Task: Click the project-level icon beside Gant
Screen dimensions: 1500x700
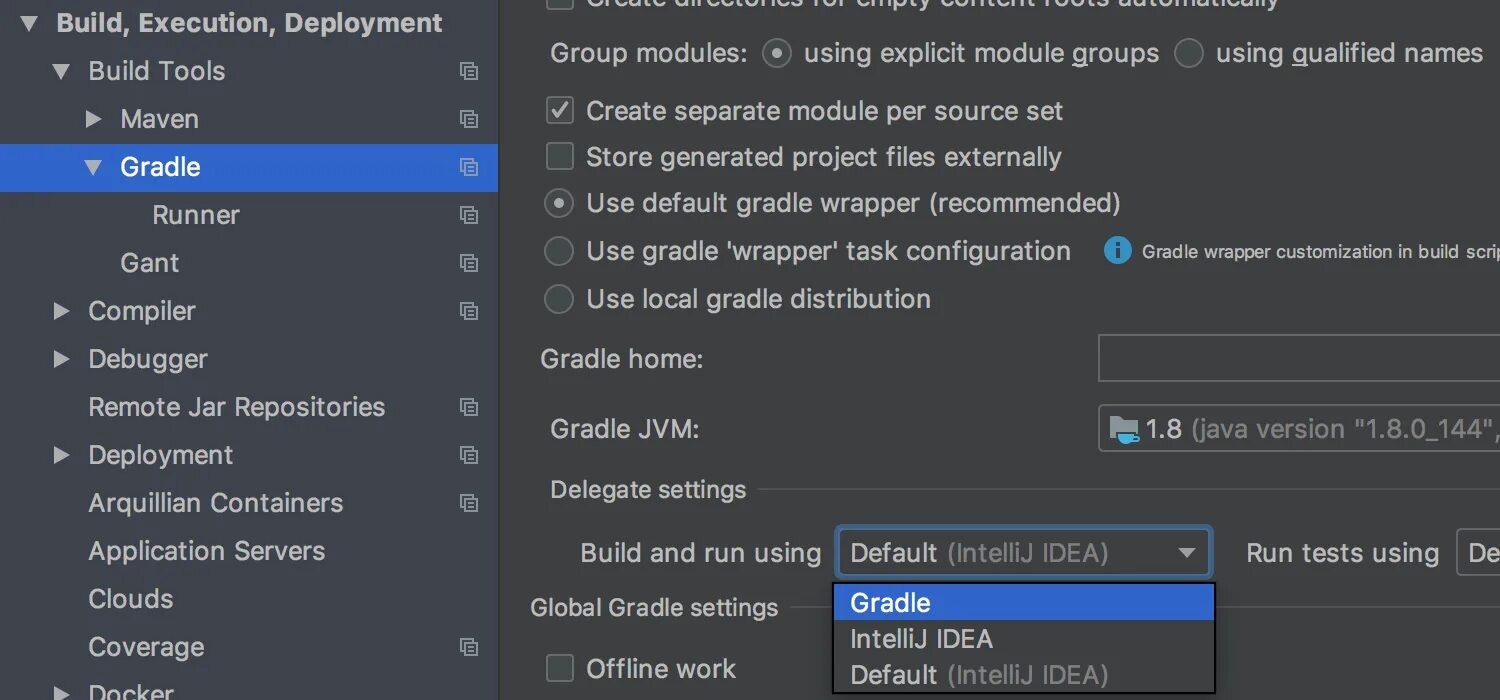Action: (468, 263)
